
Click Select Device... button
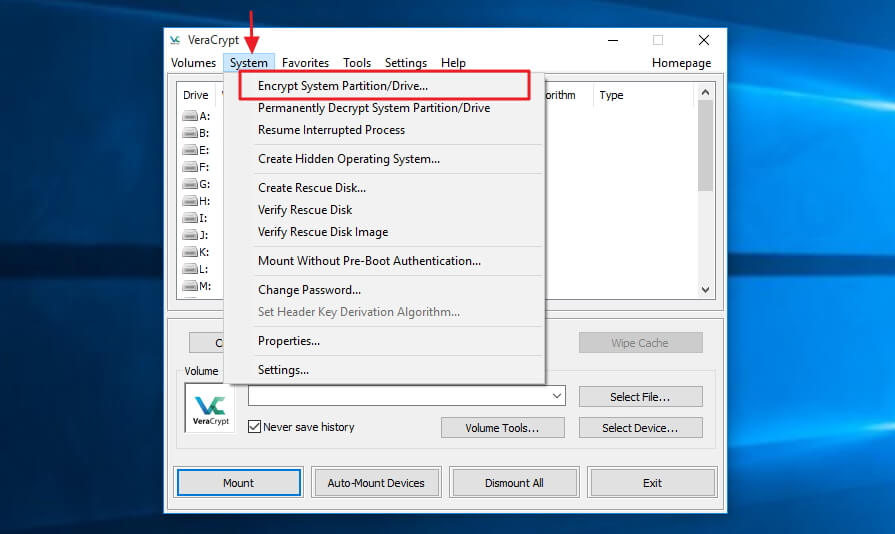pos(640,428)
